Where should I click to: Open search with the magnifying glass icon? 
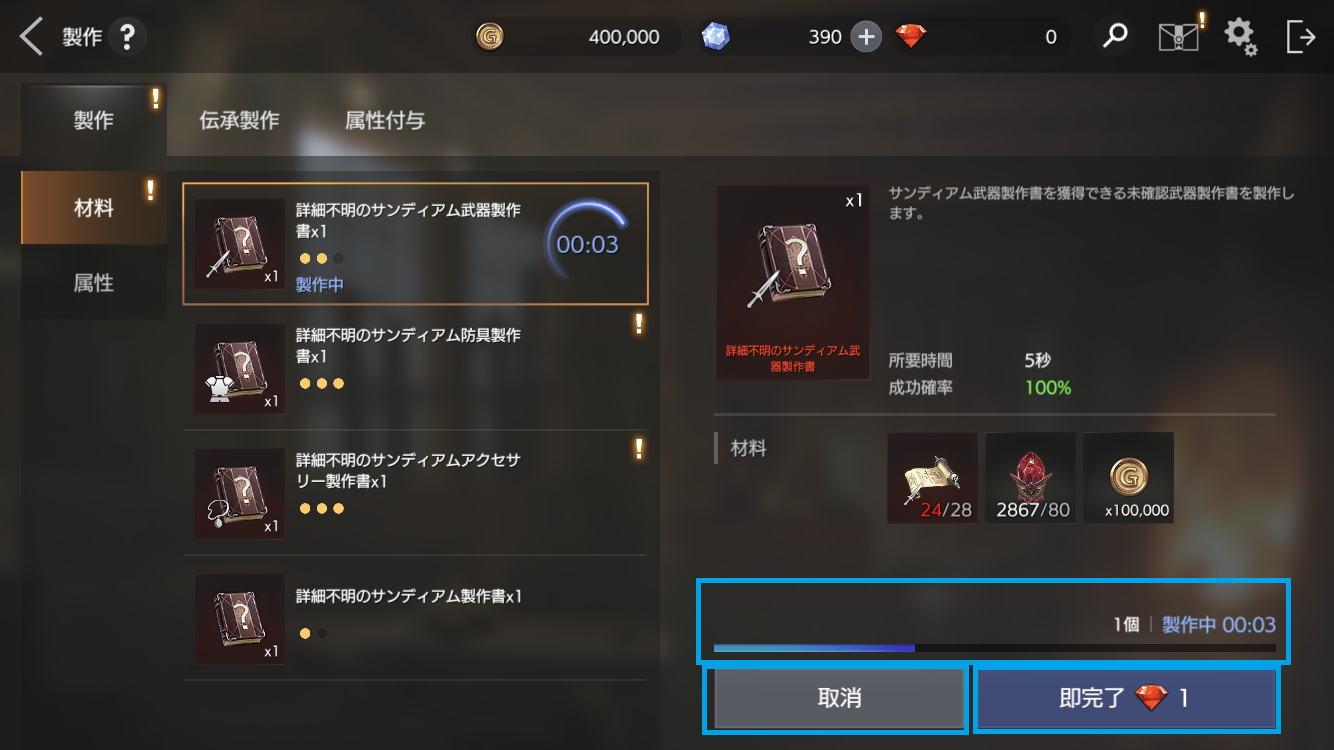(1114, 37)
